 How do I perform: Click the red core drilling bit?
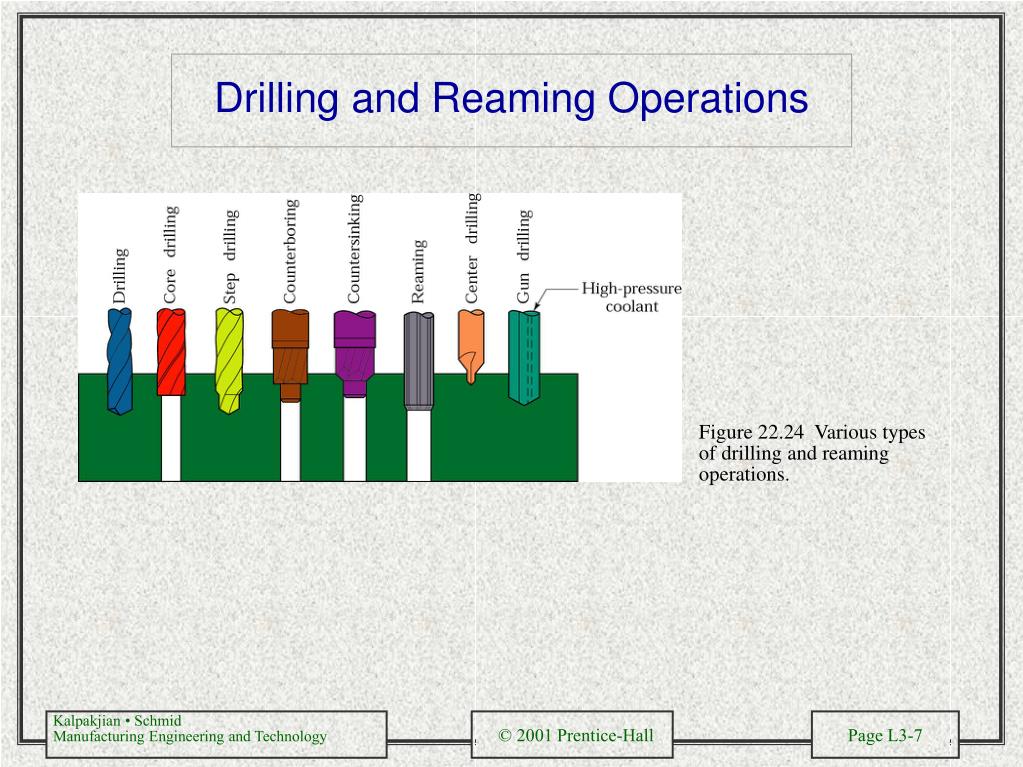pos(171,352)
